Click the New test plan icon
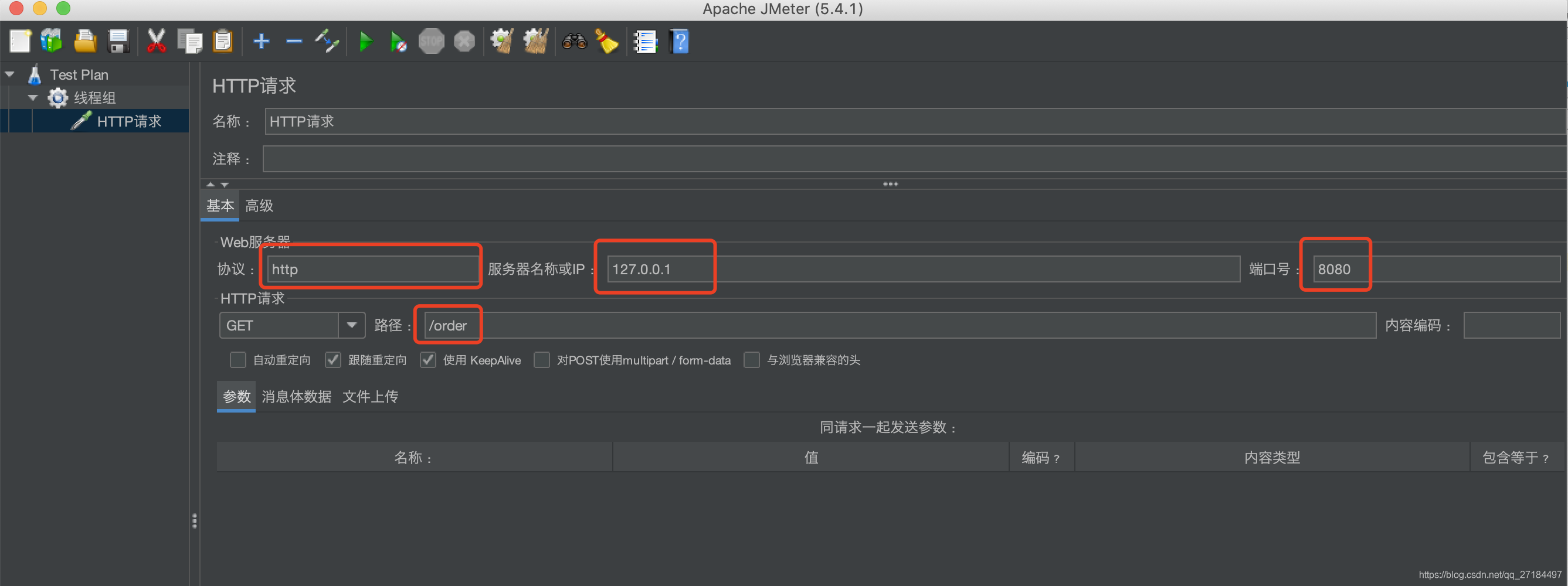This screenshot has height=586, width=1568. click(x=20, y=42)
